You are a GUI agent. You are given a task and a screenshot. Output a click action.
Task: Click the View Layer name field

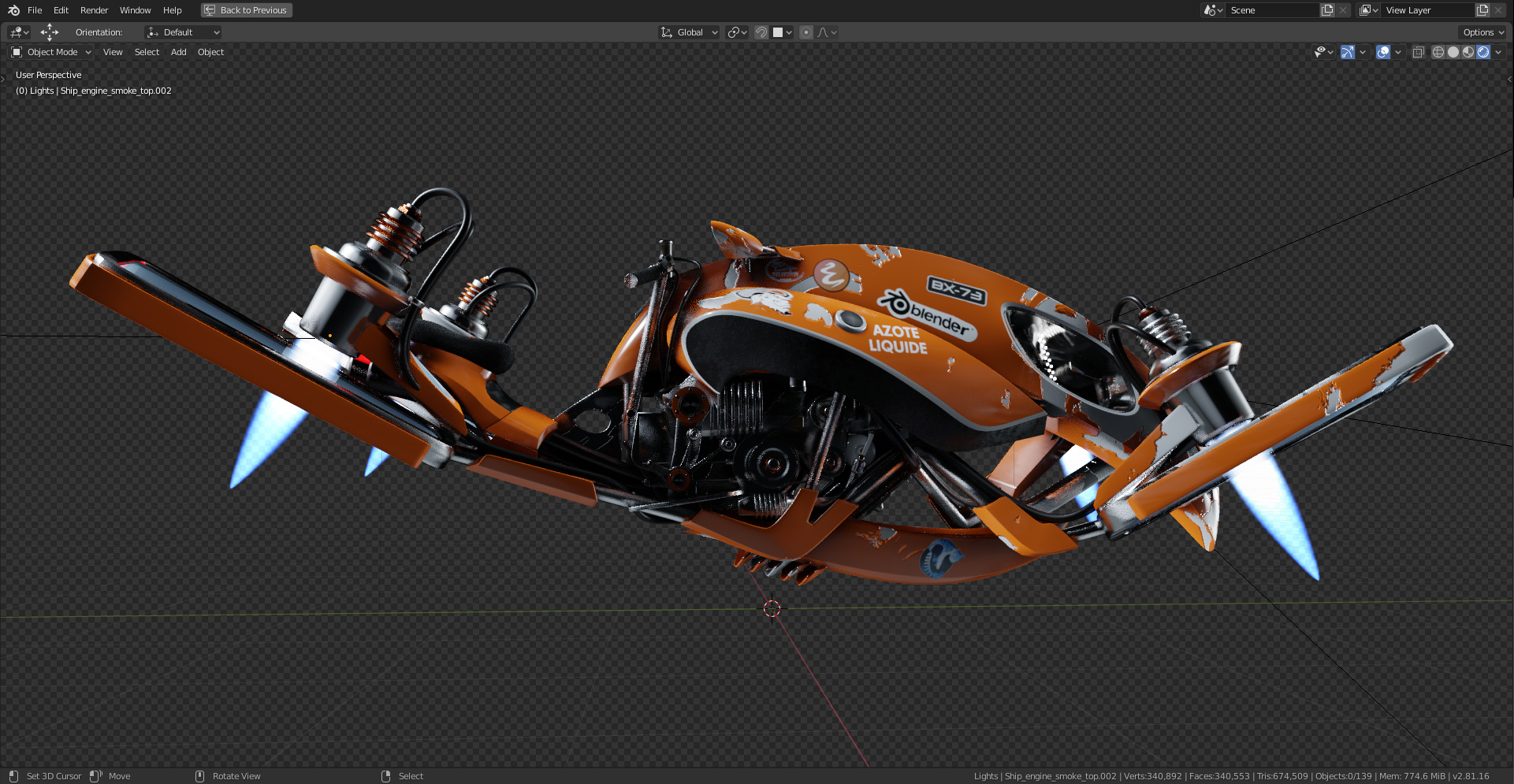pos(1427,10)
